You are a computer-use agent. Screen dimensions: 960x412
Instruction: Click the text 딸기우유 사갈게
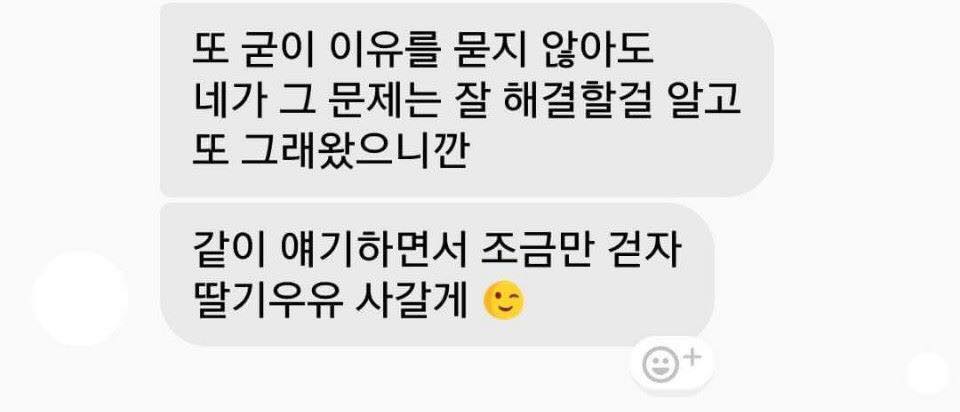coord(330,301)
